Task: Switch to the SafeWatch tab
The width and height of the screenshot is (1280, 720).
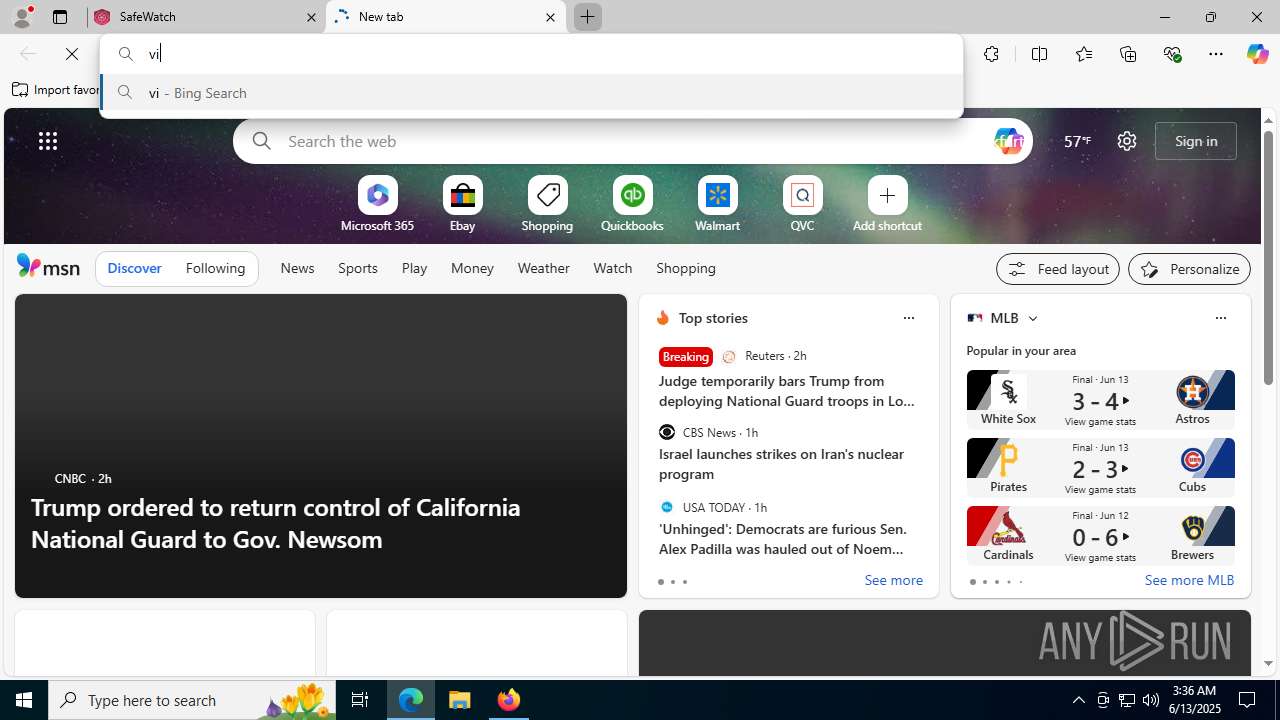Action: (206, 17)
